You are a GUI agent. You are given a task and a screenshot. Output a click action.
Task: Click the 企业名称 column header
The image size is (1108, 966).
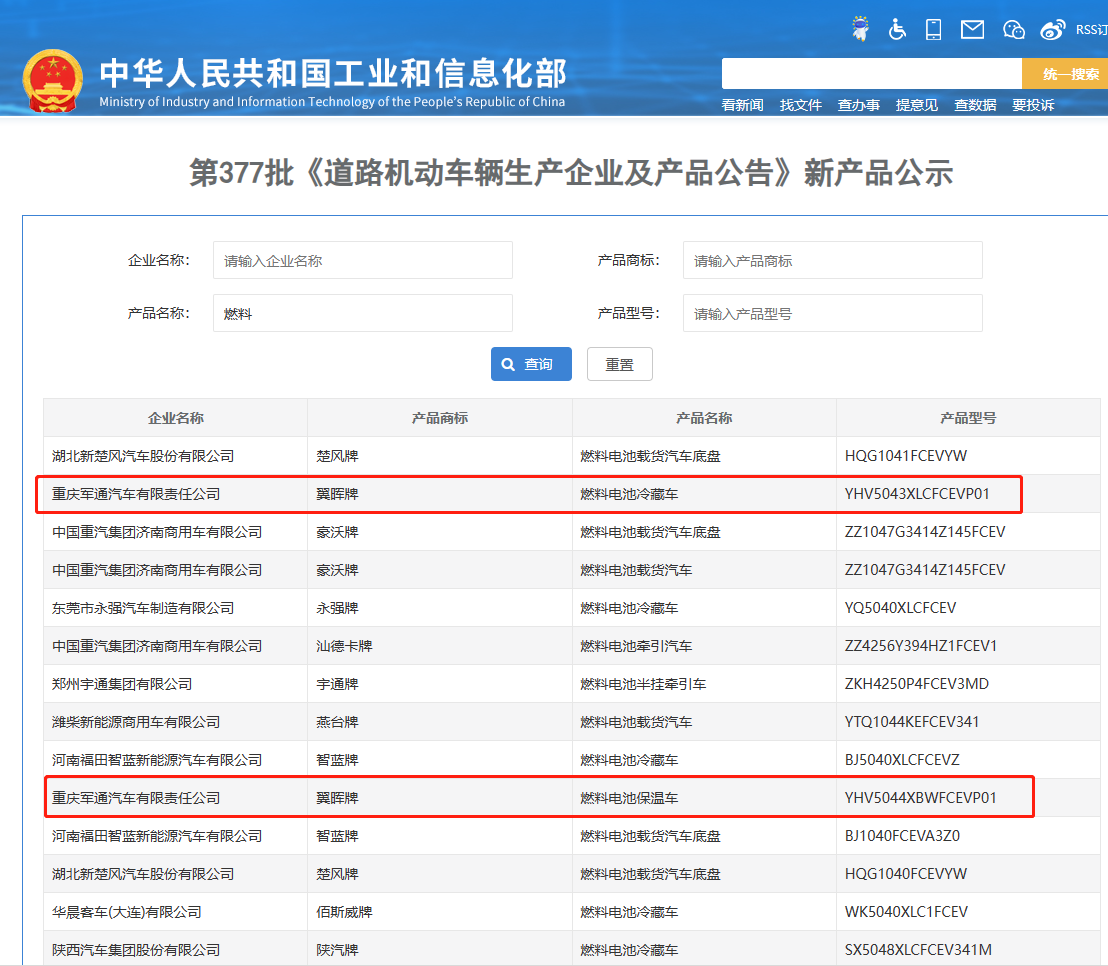175,418
